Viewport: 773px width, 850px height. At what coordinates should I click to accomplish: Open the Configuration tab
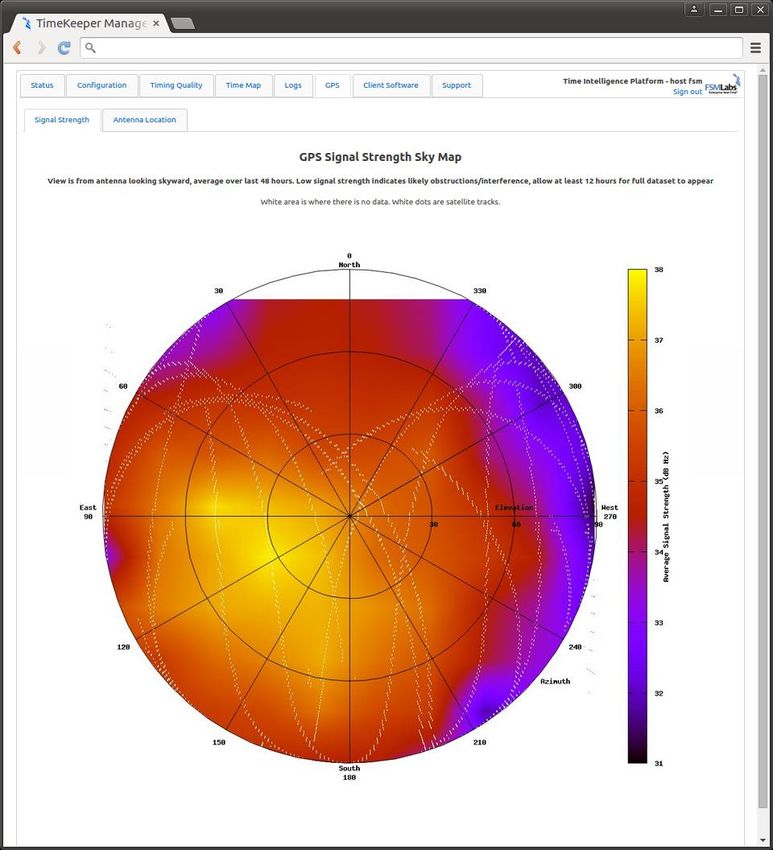point(102,86)
